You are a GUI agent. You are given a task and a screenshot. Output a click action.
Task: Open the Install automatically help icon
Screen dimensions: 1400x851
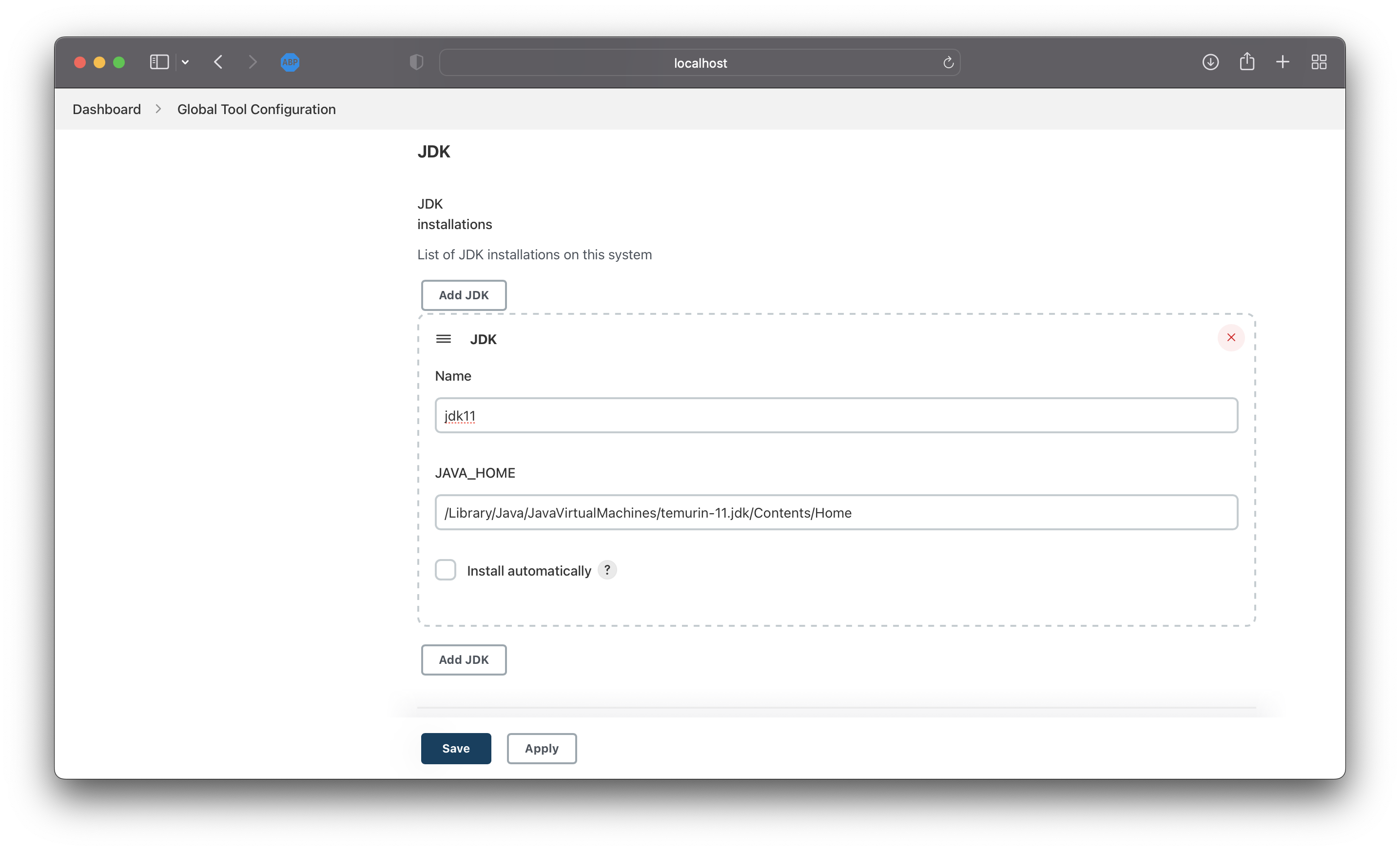pos(607,570)
